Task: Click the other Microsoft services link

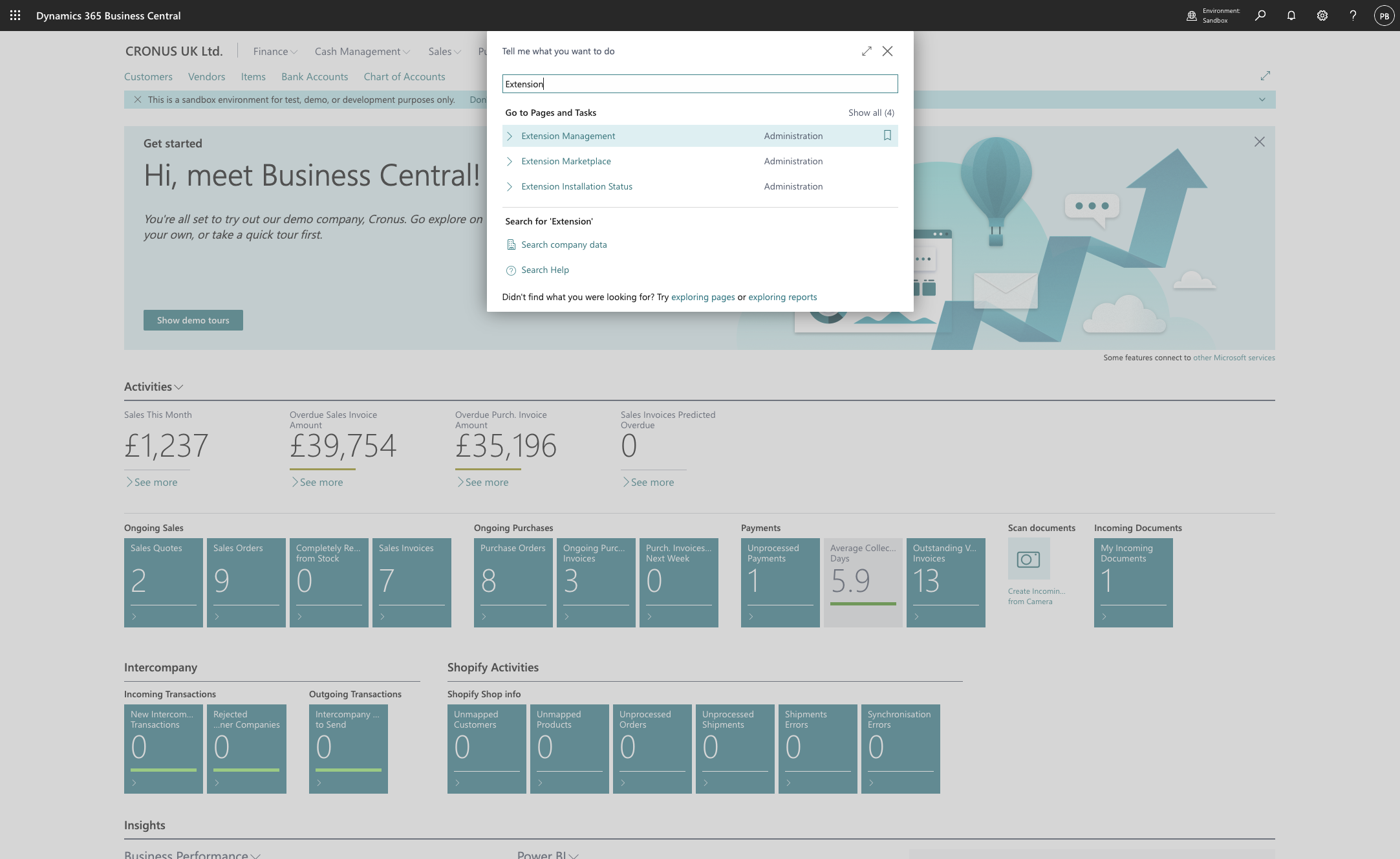Action: [x=1234, y=358]
